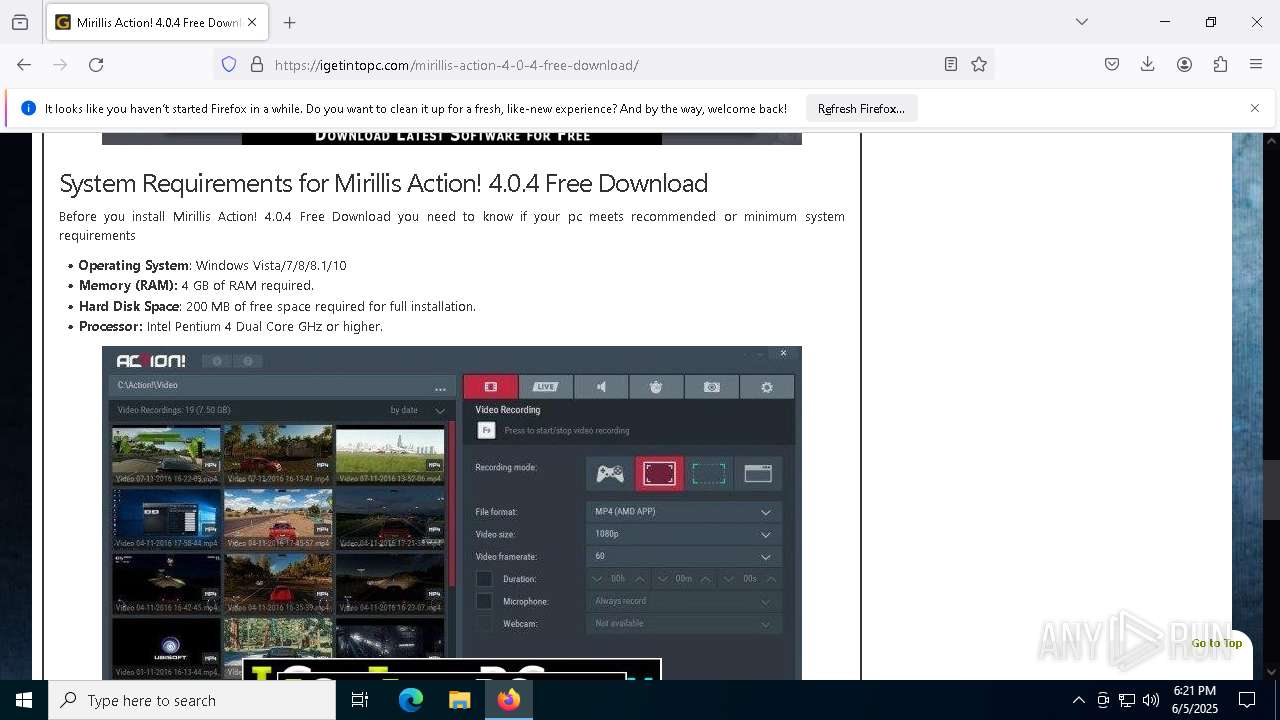1280x720 pixels.
Task: Choose dashed region recording mode in Action!
Action: (x=708, y=473)
